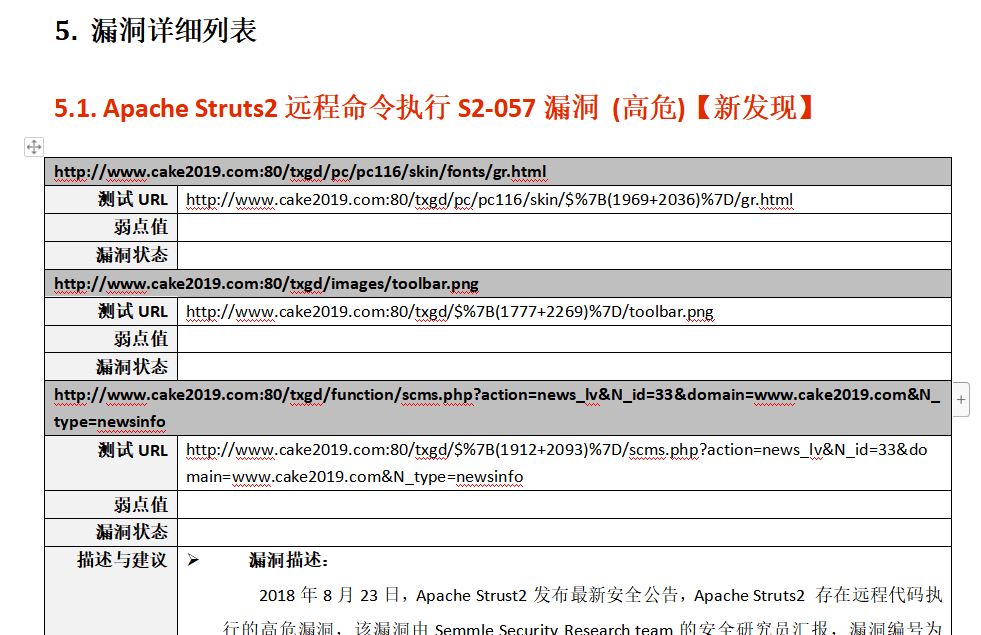Click the empty 漏洞状态 cell under gr.html
The image size is (981, 635).
[x=563, y=255]
